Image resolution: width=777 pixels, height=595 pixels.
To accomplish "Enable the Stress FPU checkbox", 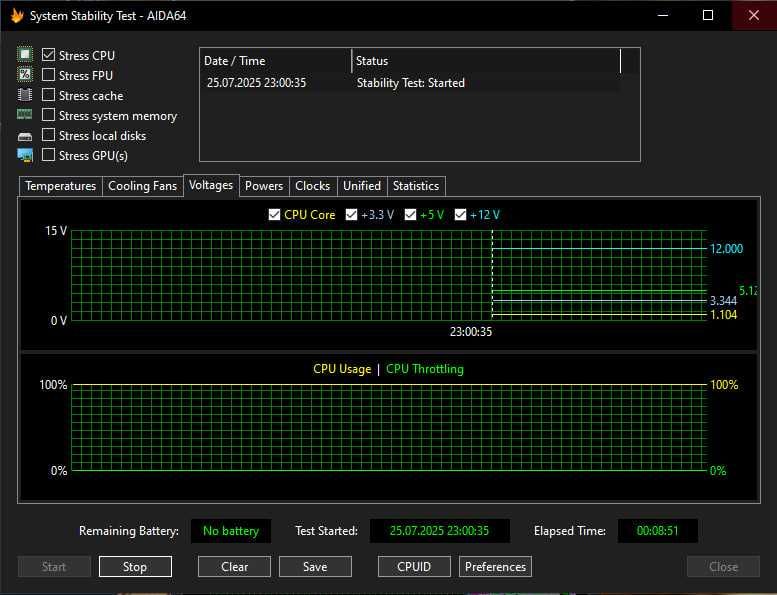I will [49, 75].
